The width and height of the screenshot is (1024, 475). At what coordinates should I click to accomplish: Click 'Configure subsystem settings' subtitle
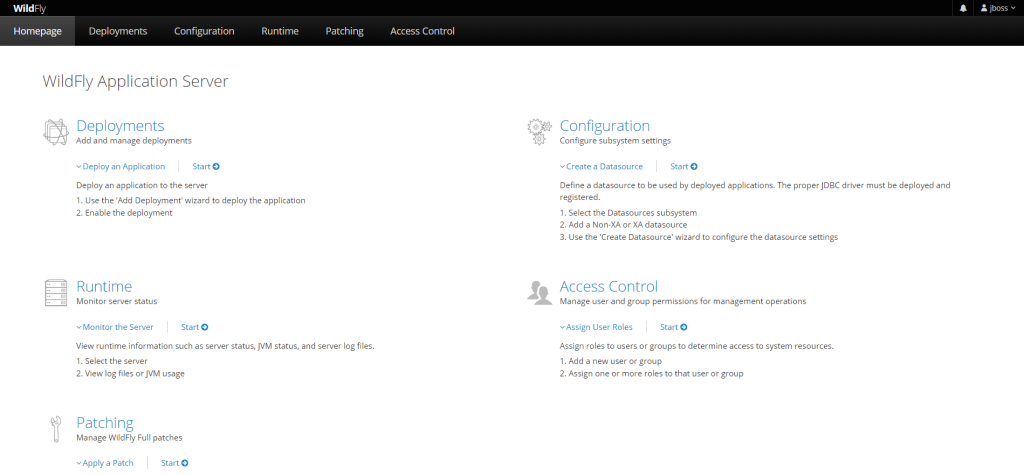pos(615,140)
